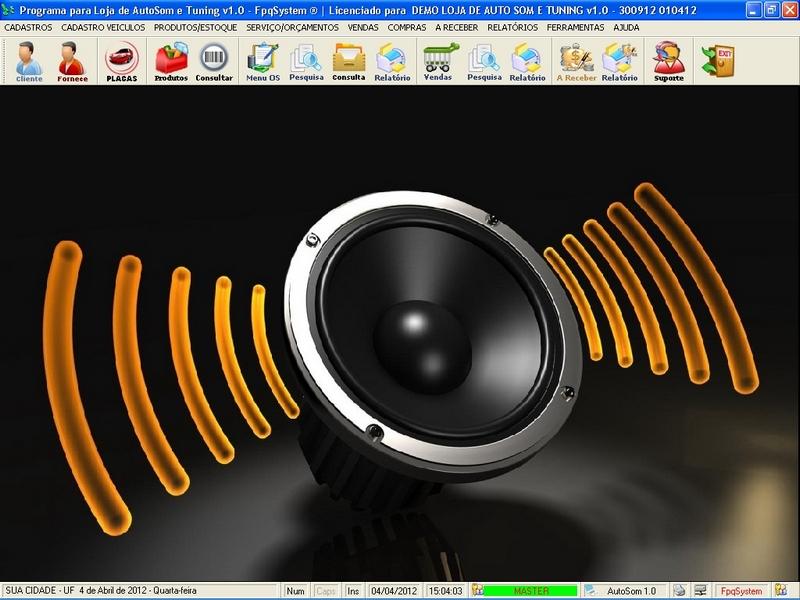Viewport: 800px width, 600px height.
Task: Open the AJUDA menu
Action: point(626,28)
